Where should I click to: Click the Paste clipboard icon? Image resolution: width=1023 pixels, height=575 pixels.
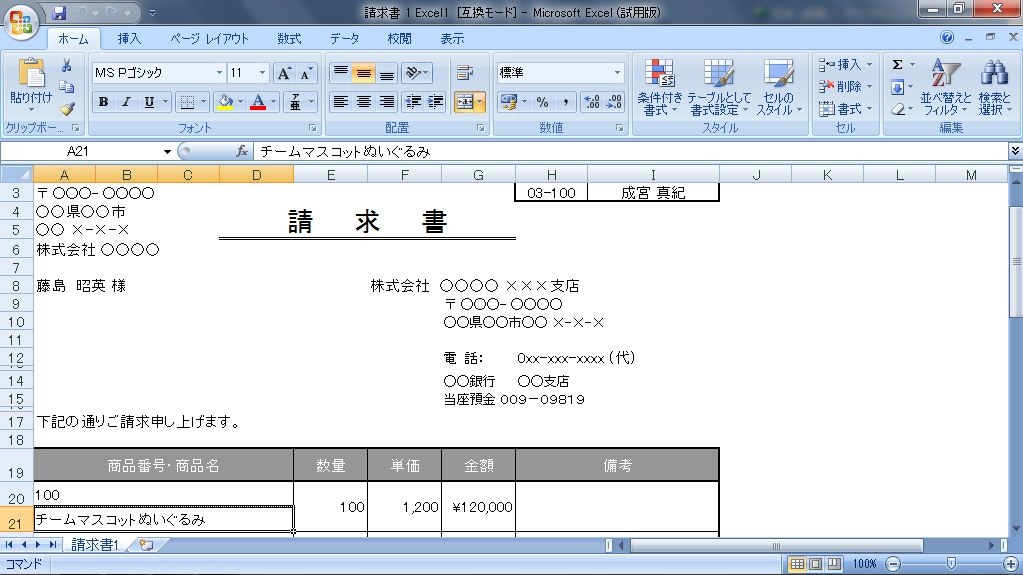click(x=31, y=73)
